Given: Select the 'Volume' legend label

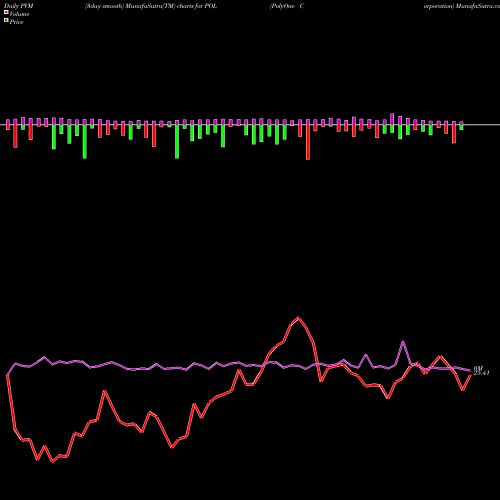Looking at the screenshot, I should coord(19,14).
